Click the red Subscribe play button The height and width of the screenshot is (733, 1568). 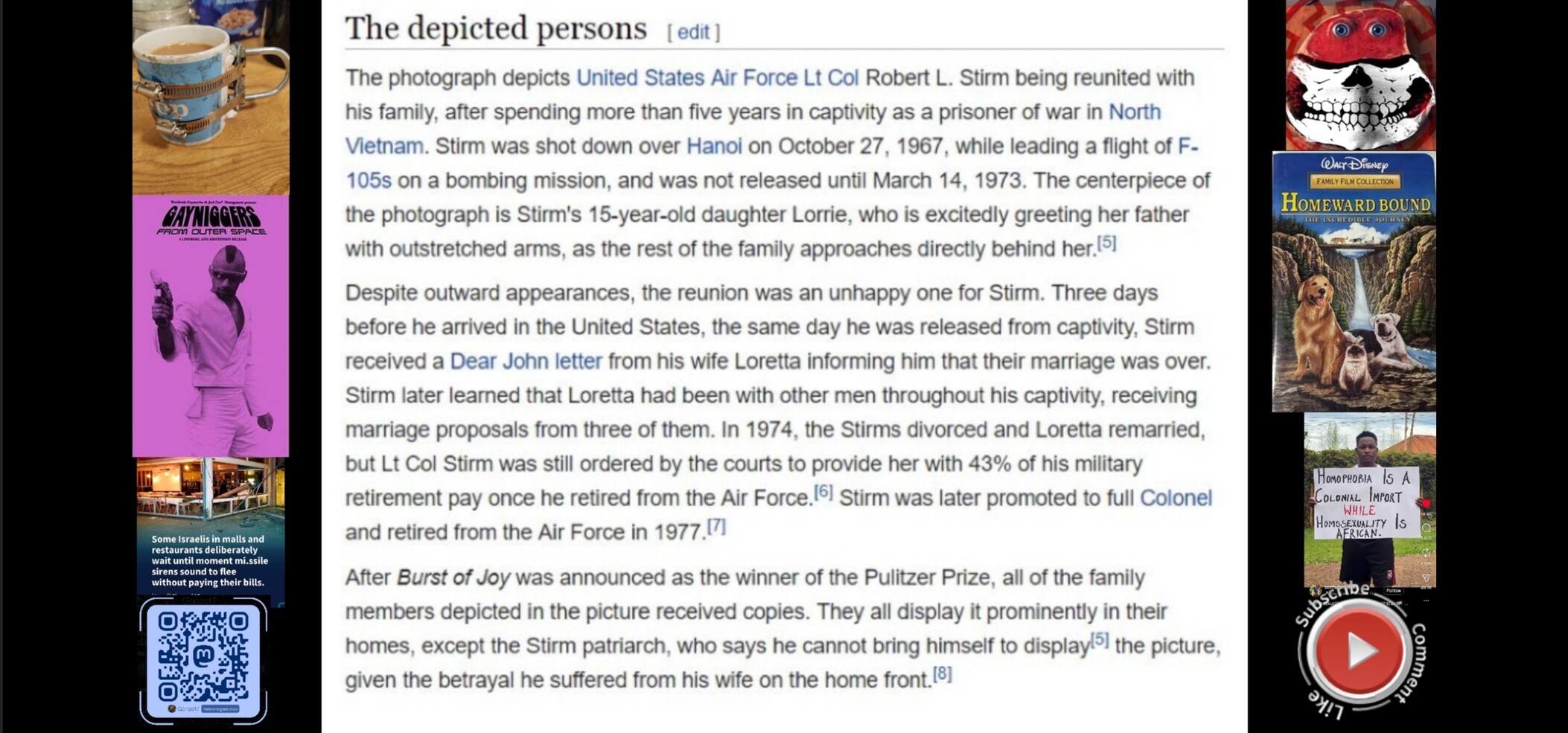click(x=1359, y=651)
